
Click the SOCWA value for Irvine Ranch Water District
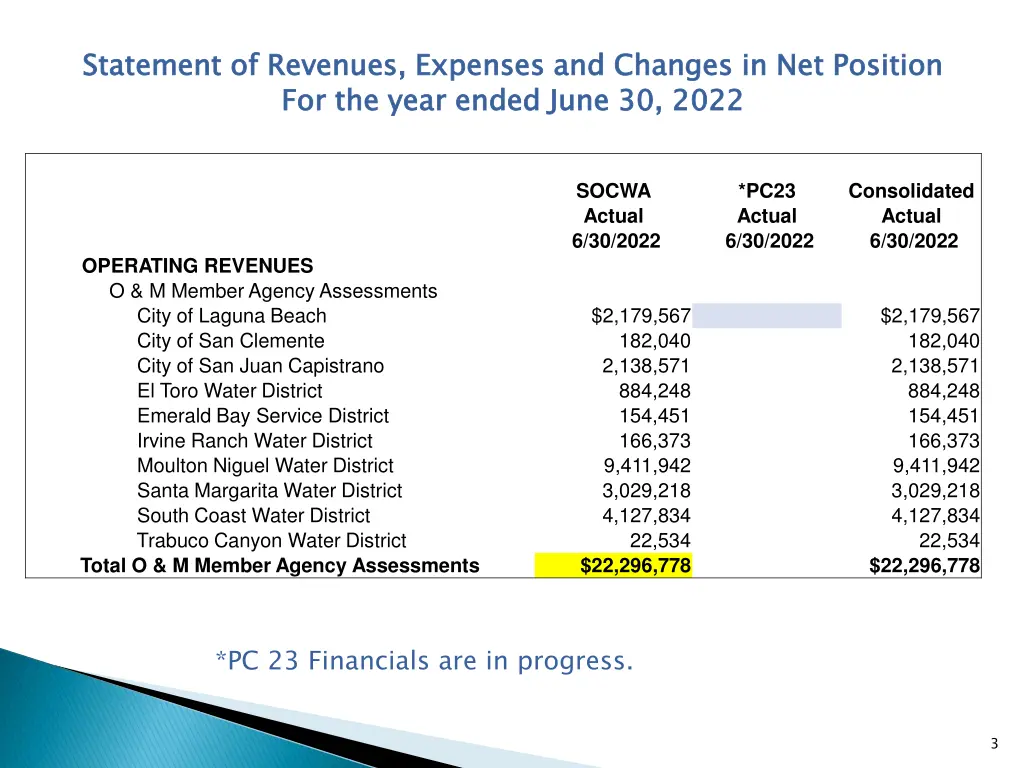coord(654,441)
